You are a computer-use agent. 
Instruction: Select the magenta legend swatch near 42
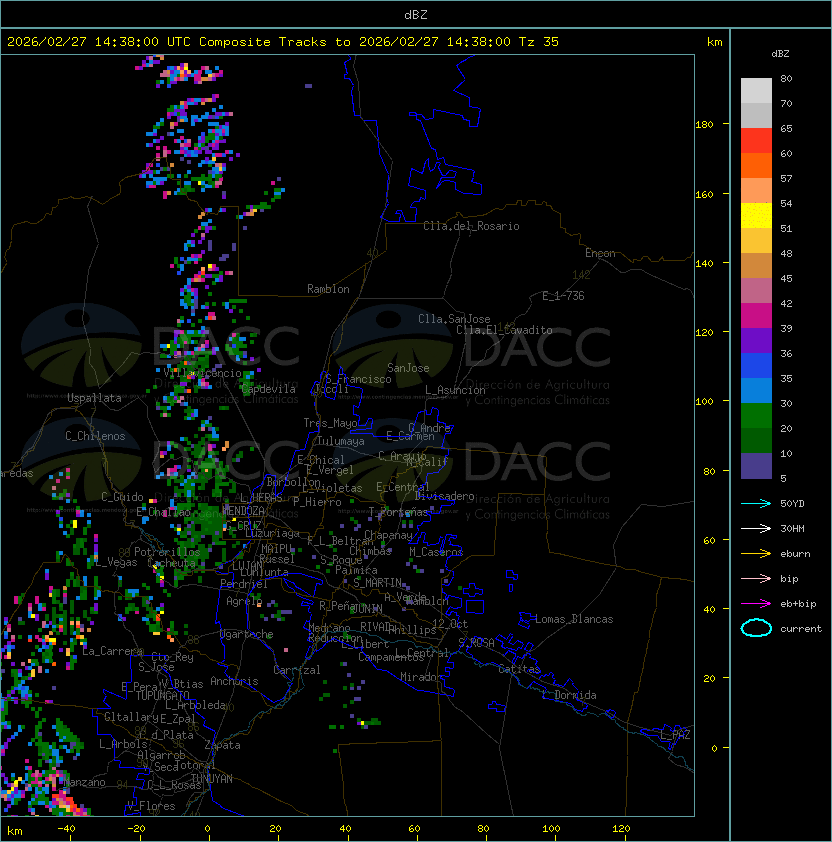[756, 315]
